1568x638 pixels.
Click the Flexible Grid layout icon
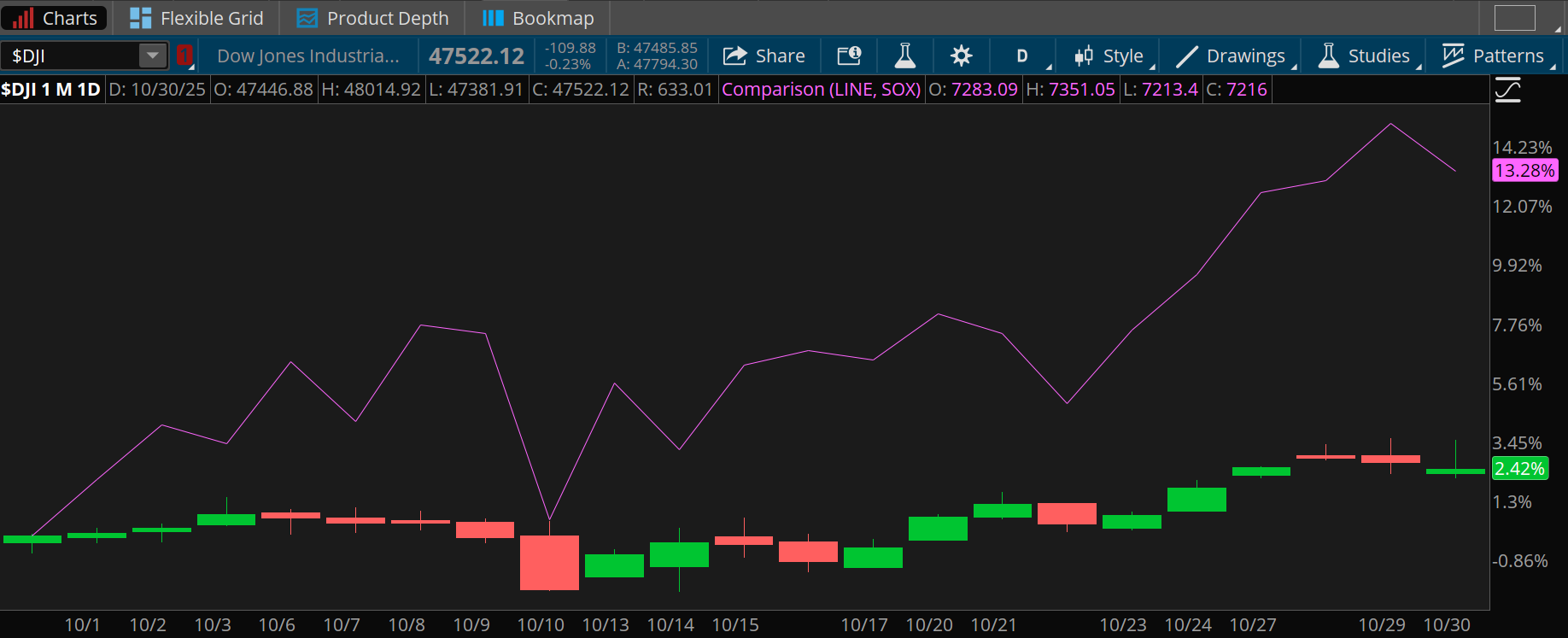click(x=140, y=18)
